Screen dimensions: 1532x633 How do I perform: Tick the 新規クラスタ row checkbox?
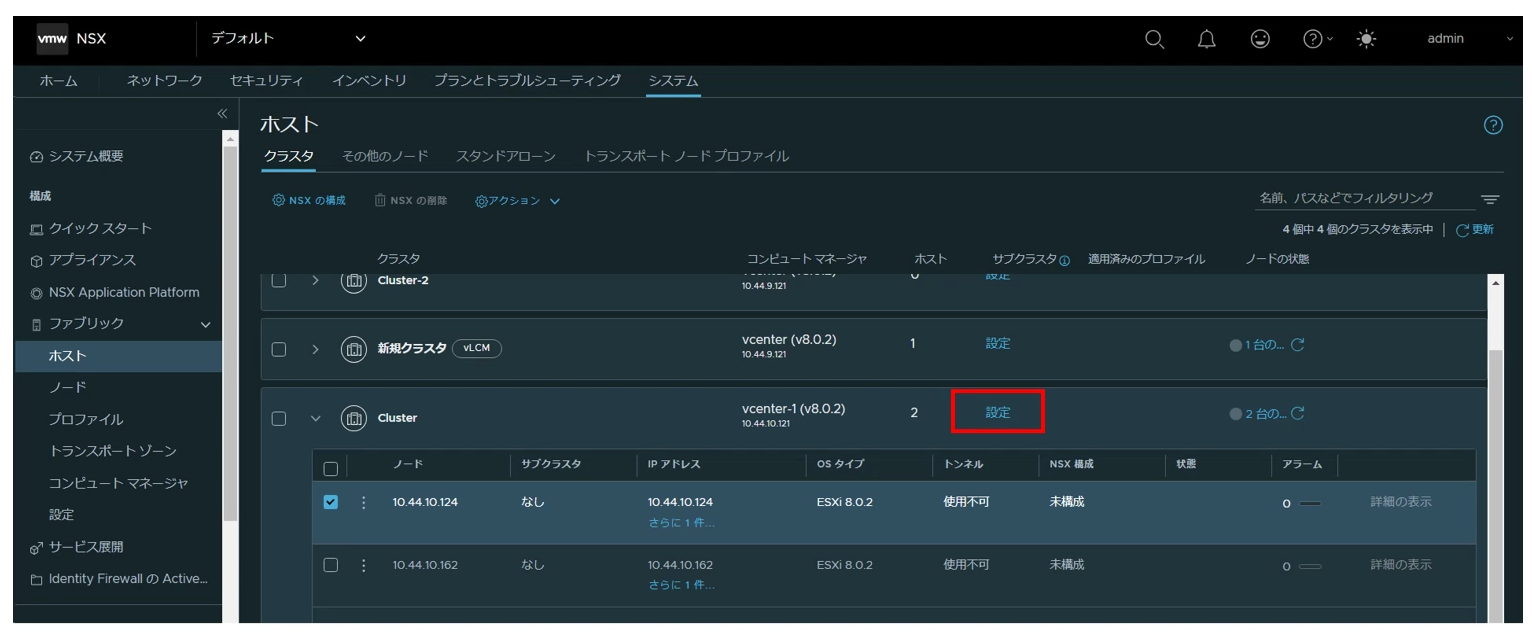click(279, 349)
